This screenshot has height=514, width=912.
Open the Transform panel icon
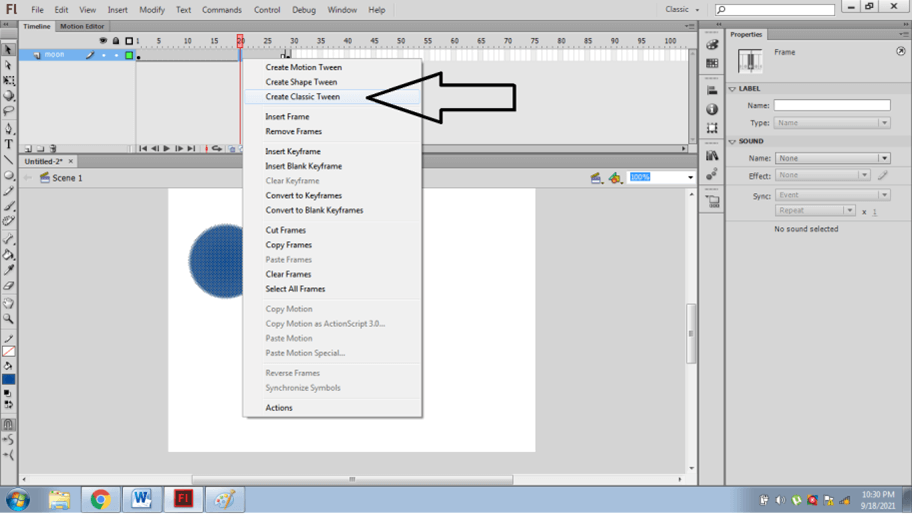pyautogui.click(x=712, y=127)
